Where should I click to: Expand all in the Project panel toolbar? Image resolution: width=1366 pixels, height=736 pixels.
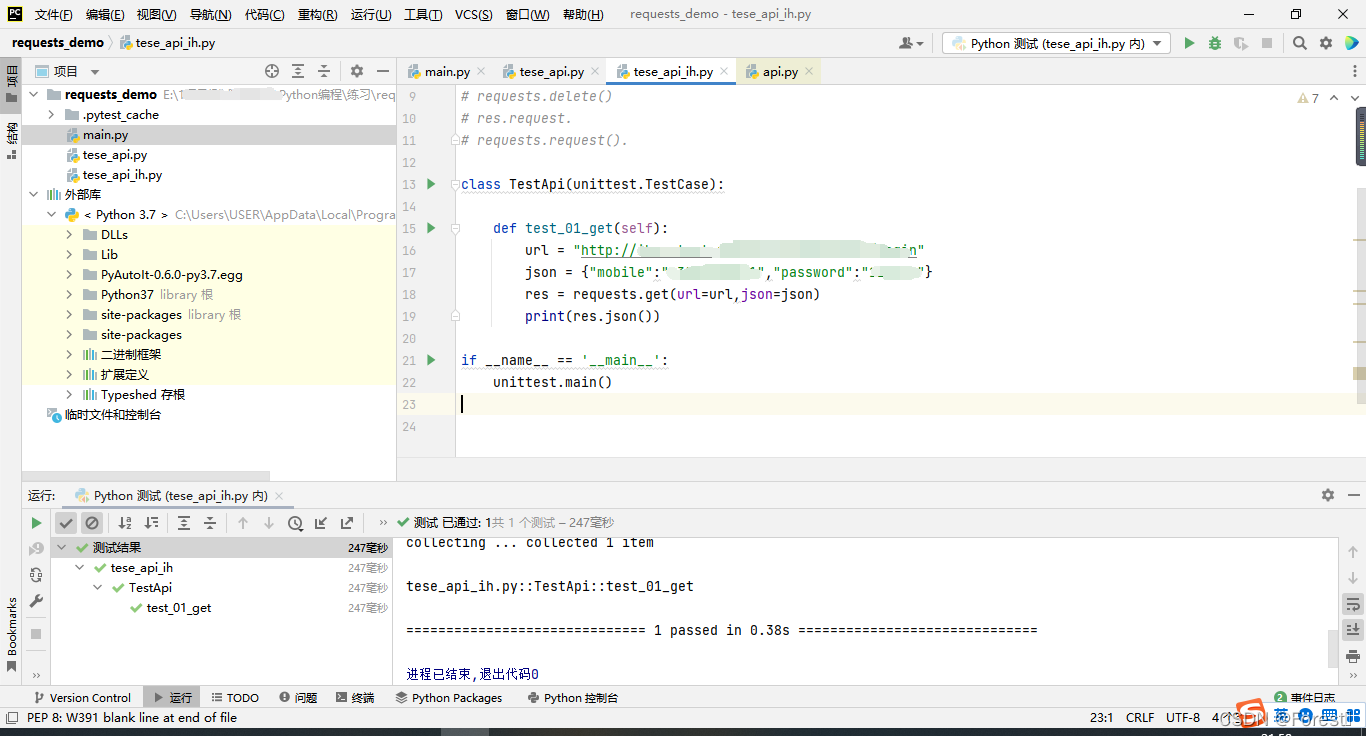click(x=298, y=71)
